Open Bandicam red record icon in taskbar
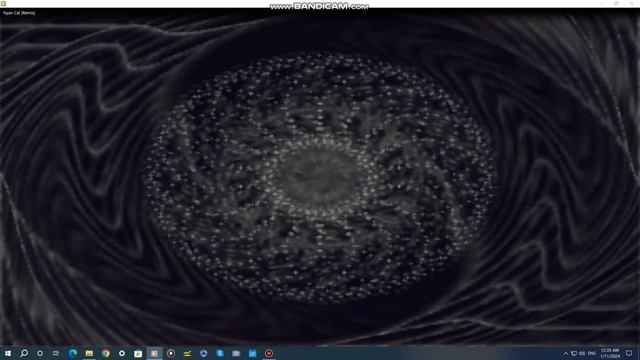The image size is (640, 360). pos(269,353)
